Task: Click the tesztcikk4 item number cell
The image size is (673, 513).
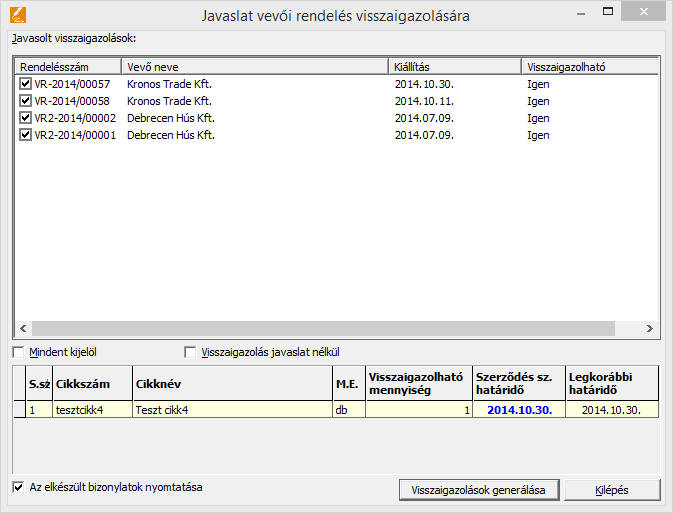Action: (93, 410)
